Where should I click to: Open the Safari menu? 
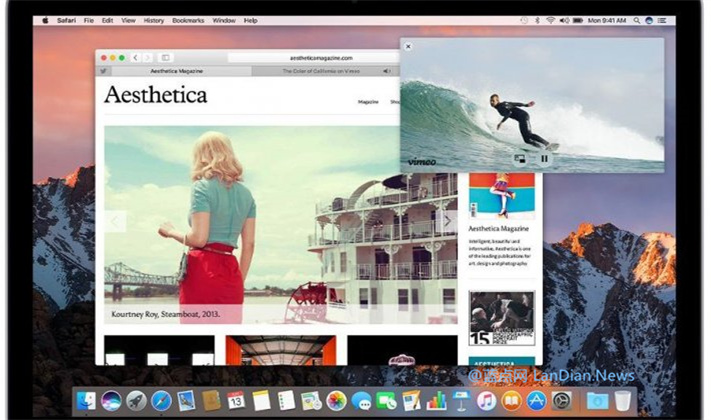pos(66,20)
